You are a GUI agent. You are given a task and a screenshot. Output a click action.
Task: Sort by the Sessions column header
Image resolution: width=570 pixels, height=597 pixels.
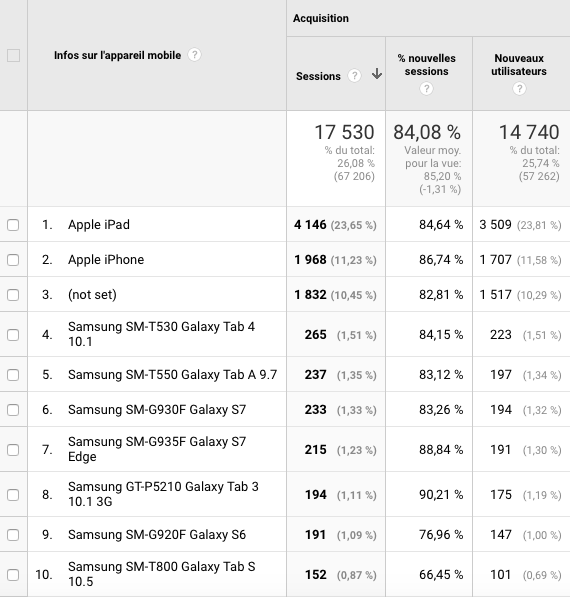click(x=318, y=76)
